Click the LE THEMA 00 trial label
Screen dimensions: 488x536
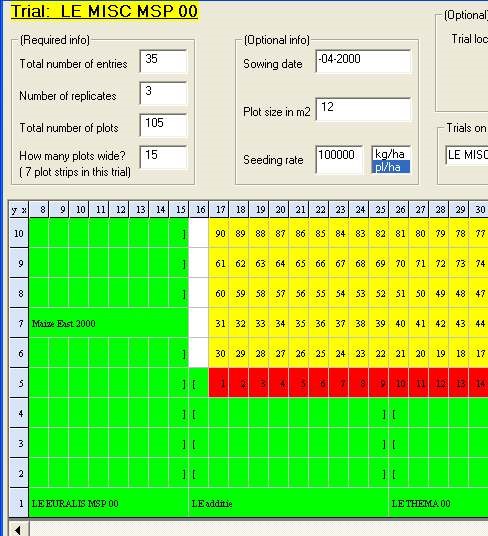coord(421,504)
